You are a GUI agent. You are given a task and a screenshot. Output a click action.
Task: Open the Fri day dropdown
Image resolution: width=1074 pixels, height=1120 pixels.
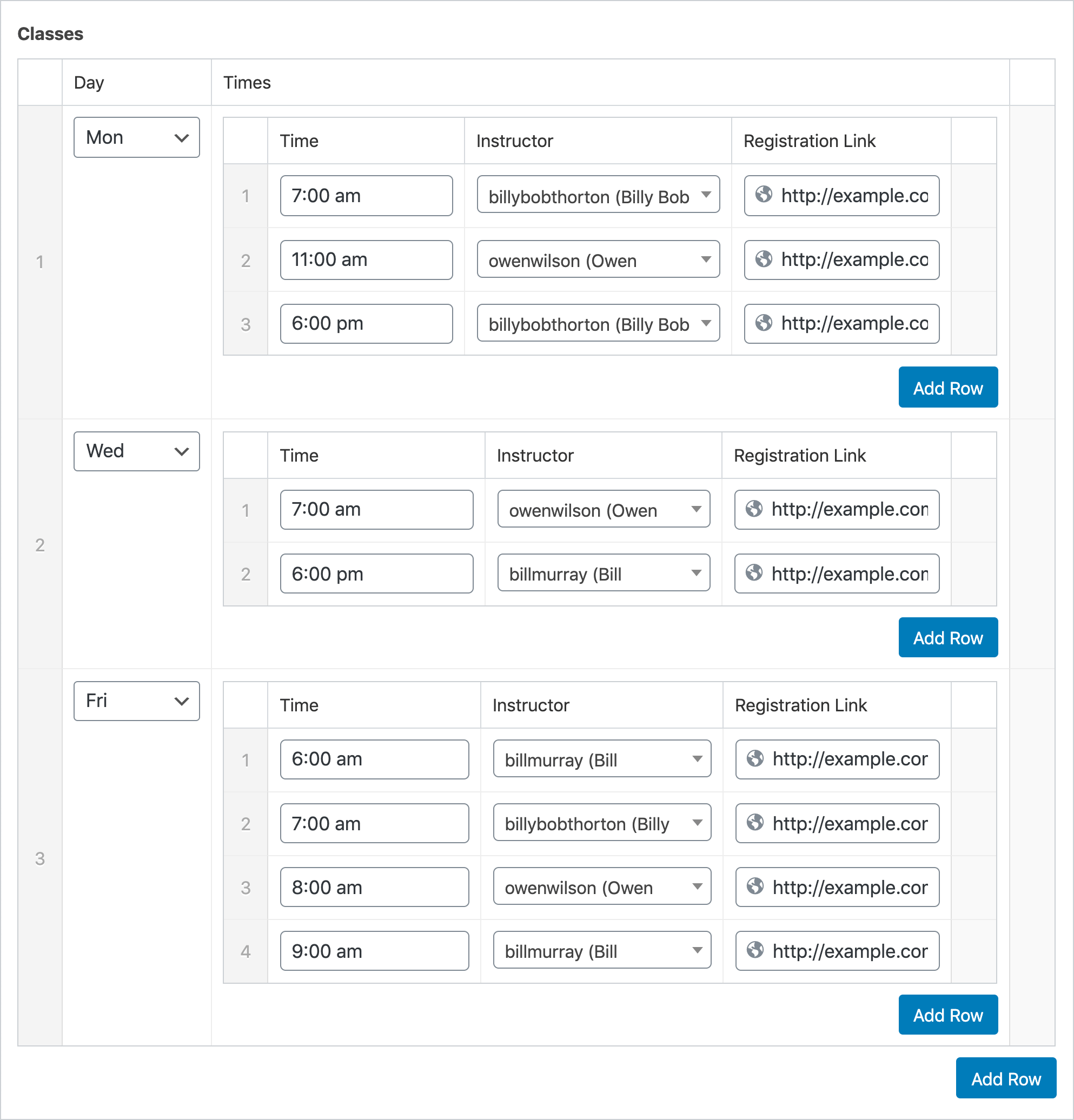click(x=136, y=701)
